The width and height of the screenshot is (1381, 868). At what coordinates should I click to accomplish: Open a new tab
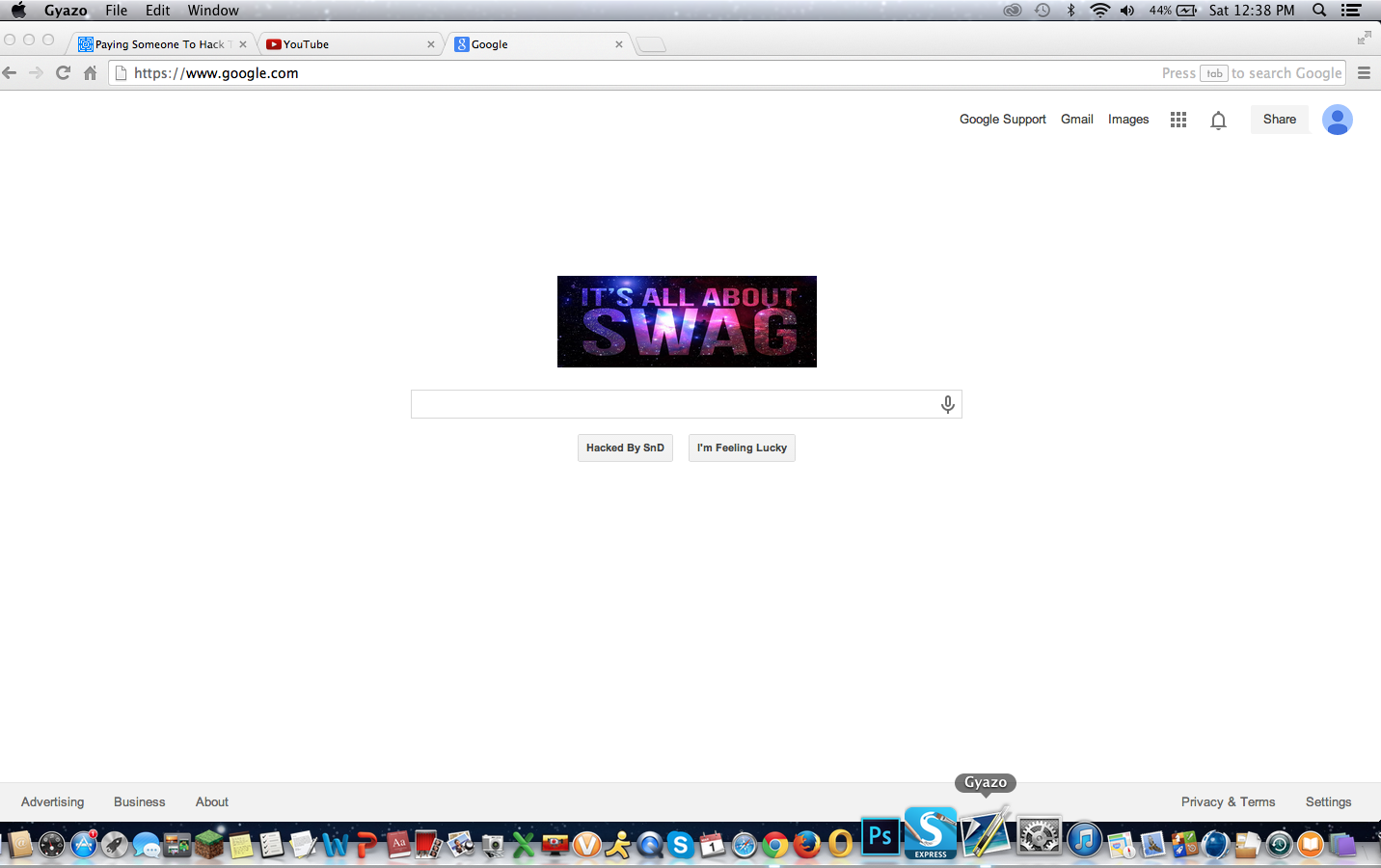652,44
